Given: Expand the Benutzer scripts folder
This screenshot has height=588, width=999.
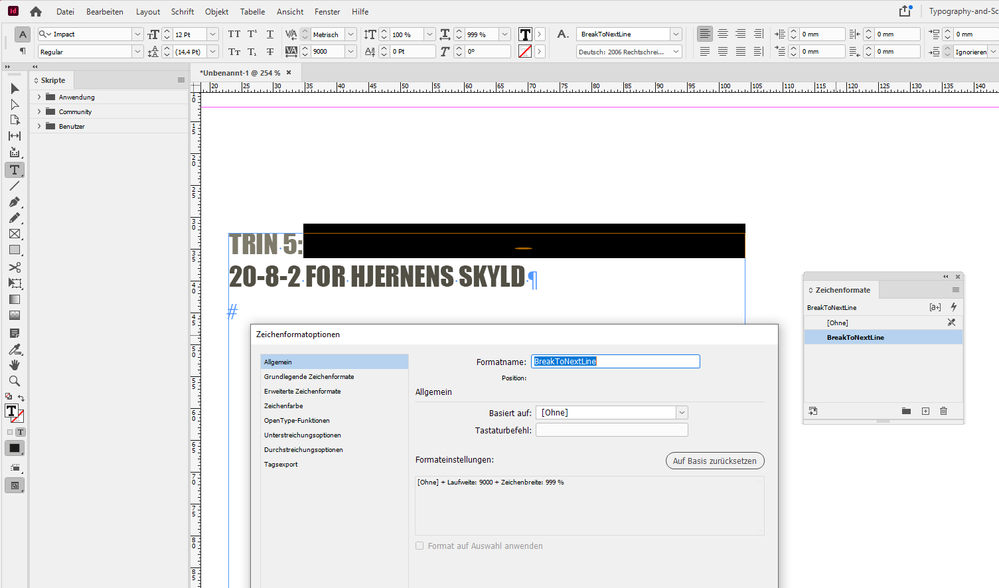Looking at the screenshot, I should (39, 126).
